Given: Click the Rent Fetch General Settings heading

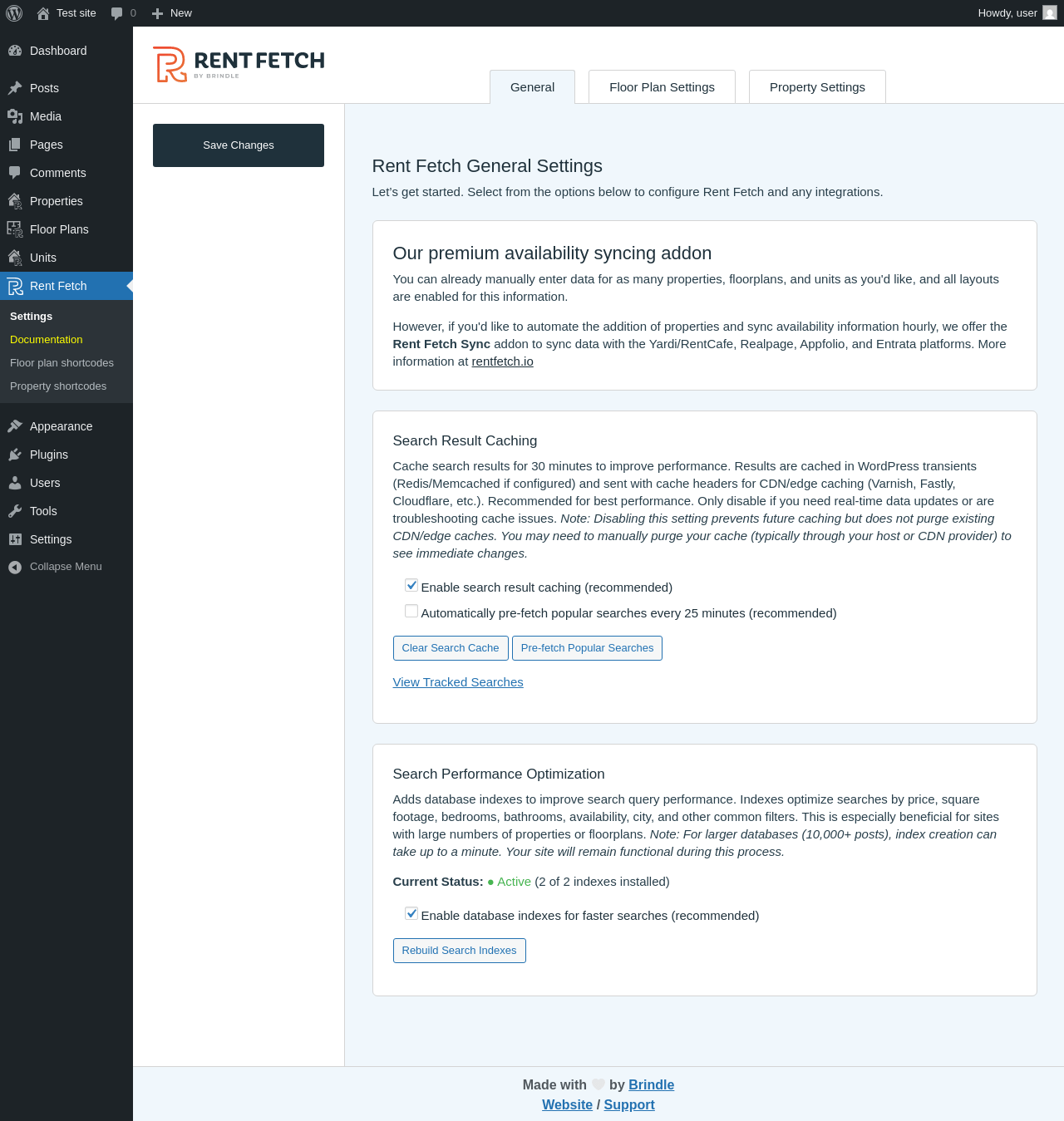Looking at the screenshot, I should [x=487, y=166].
